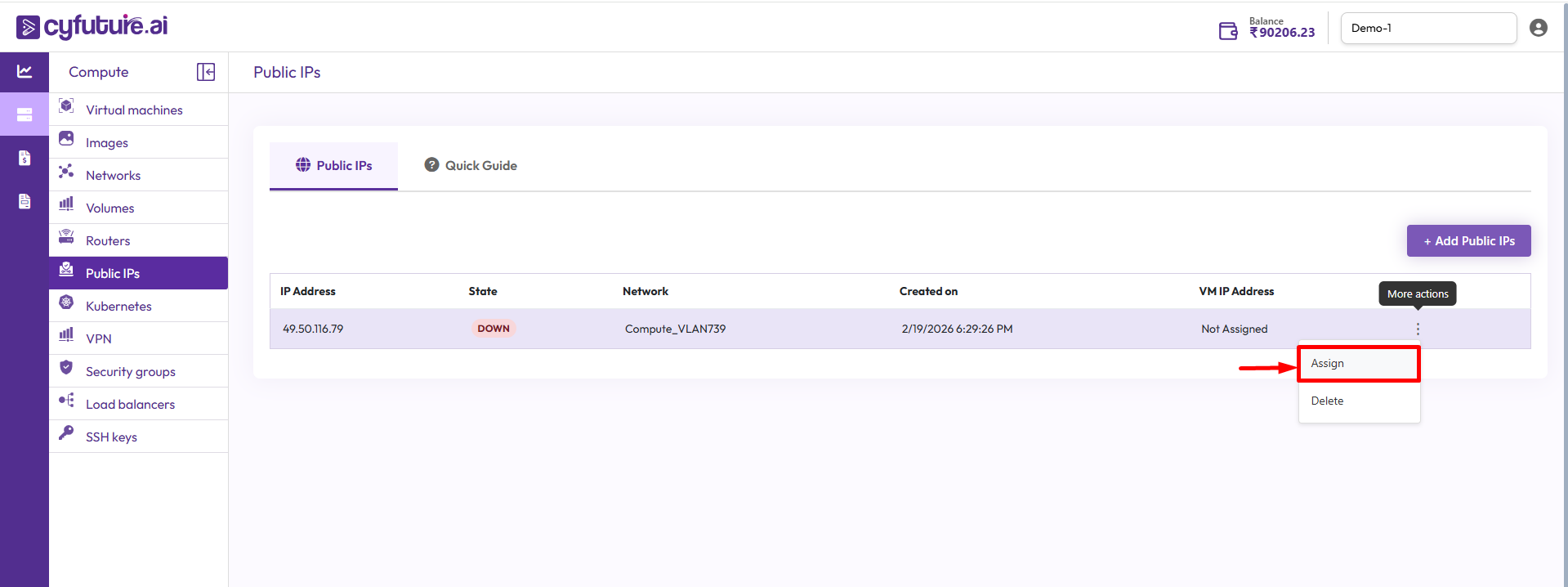Collapse the Compute sidebar panel
The width and height of the screenshot is (1568, 587).
(206, 72)
